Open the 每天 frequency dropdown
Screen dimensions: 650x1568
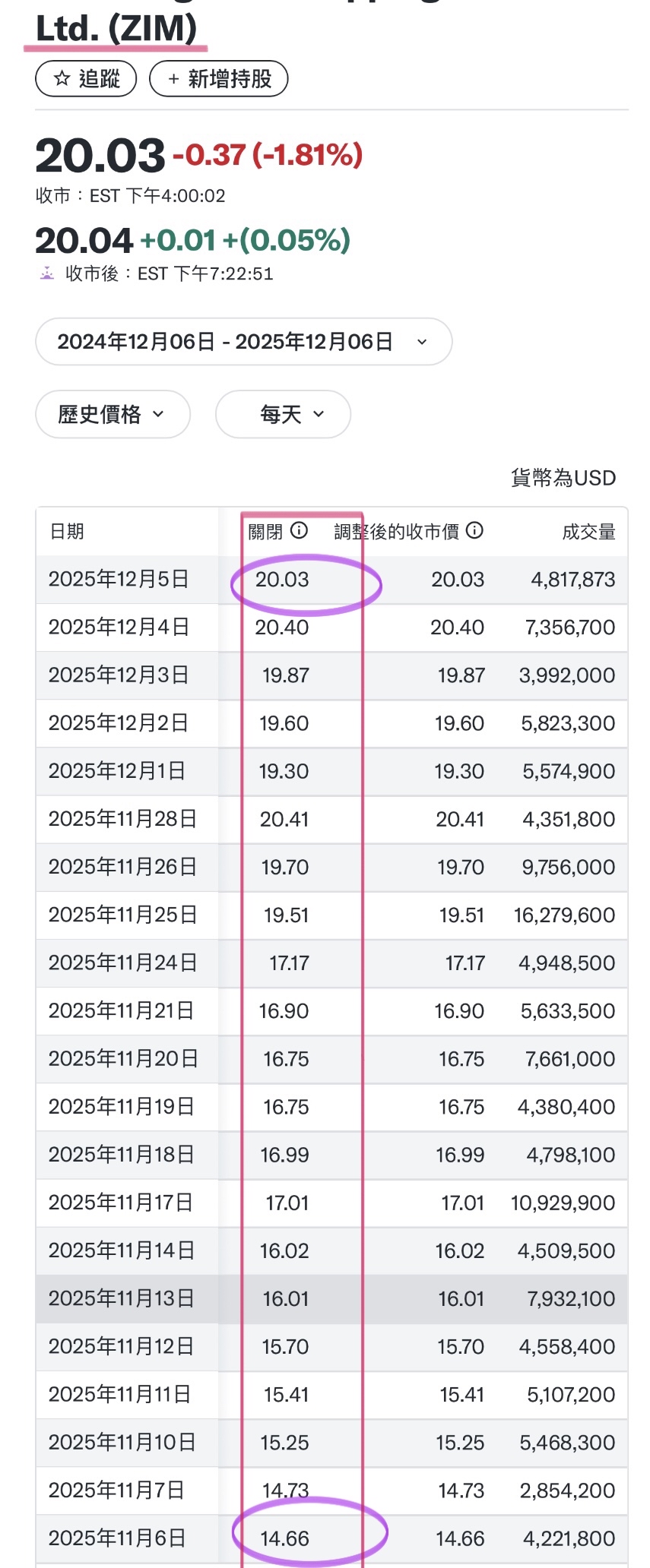[x=282, y=414]
